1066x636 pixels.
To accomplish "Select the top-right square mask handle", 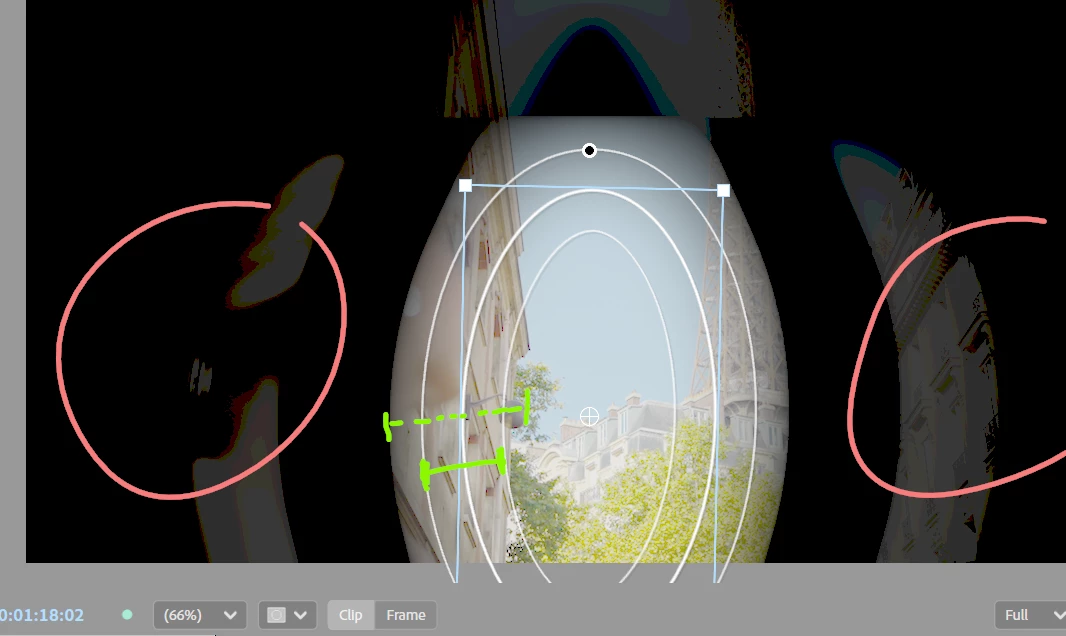I will (x=723, y=190).
